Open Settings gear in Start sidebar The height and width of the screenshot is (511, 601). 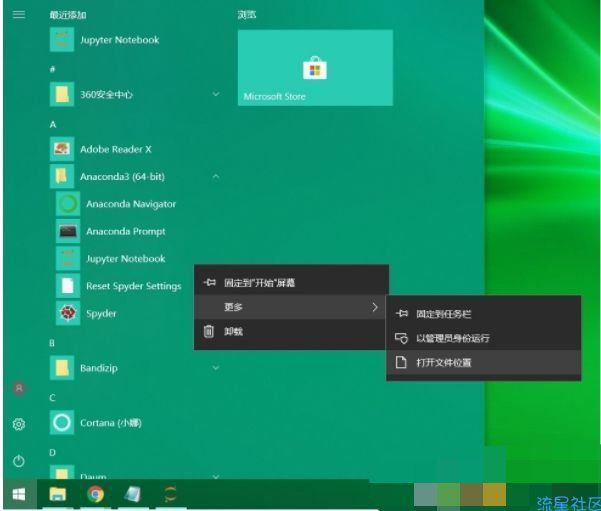coord(19,424)
